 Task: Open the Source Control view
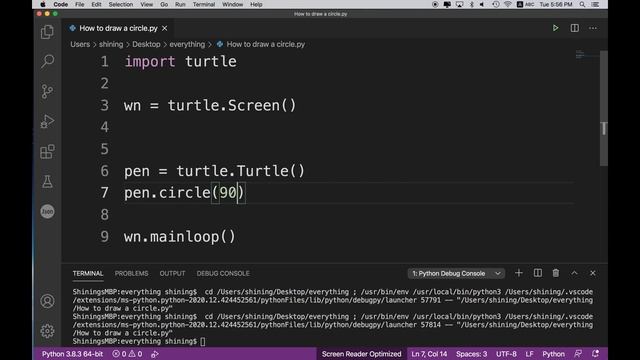tap(47, 91)
